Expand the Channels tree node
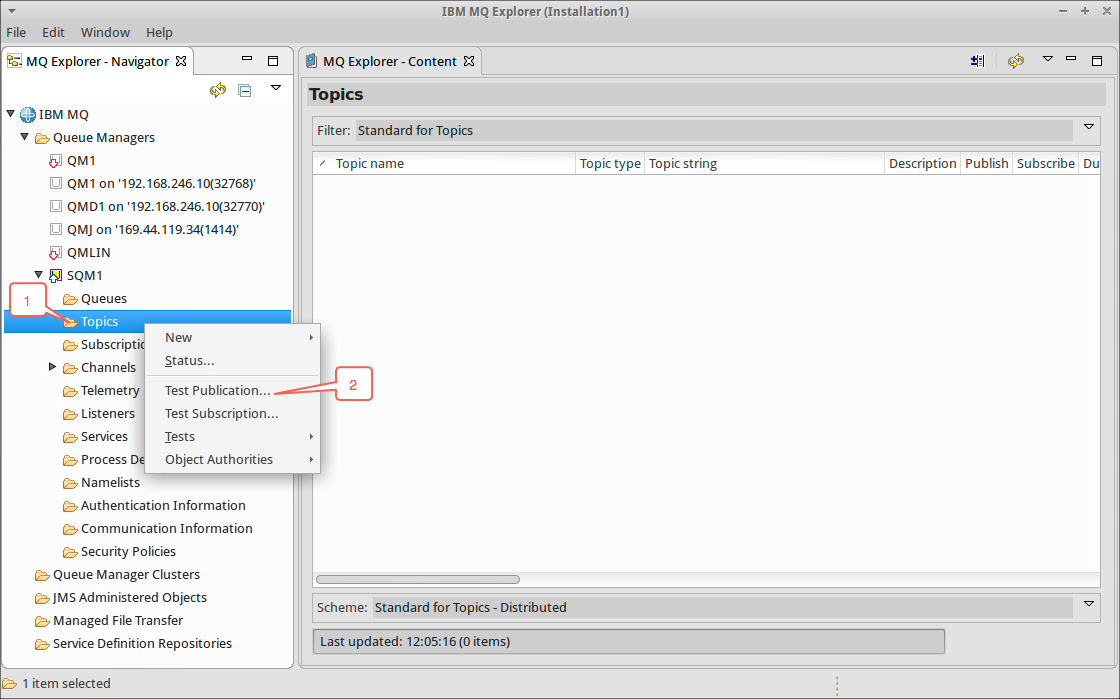1120x699 pixels. [x=52, y=366]
